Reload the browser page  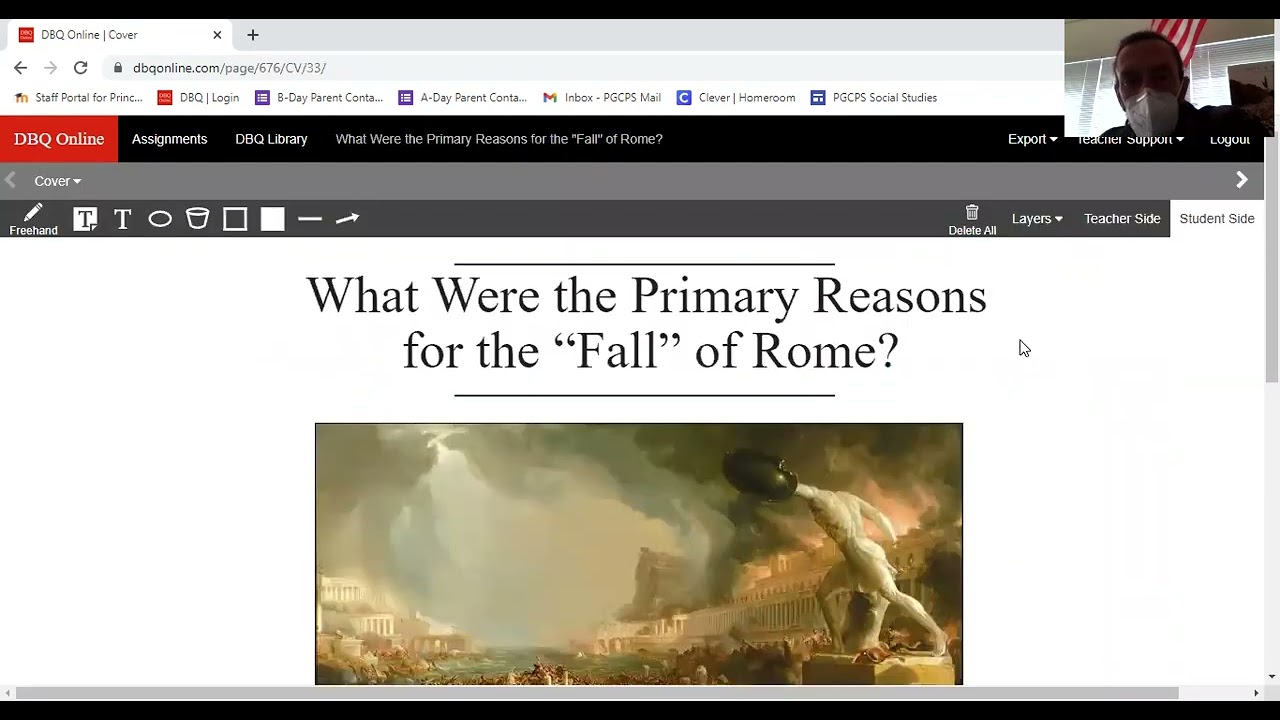point(81,68)
